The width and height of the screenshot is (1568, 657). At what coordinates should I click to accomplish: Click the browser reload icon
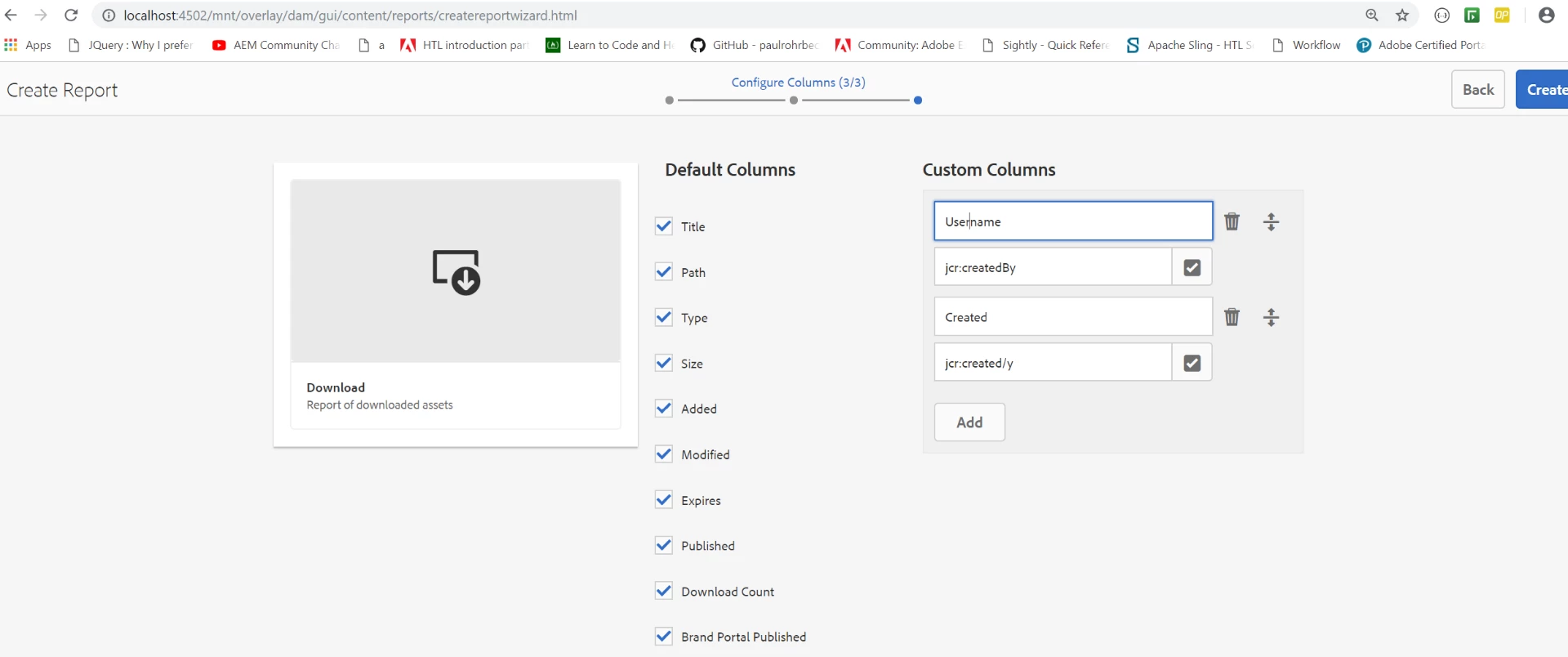pos(71,16)
